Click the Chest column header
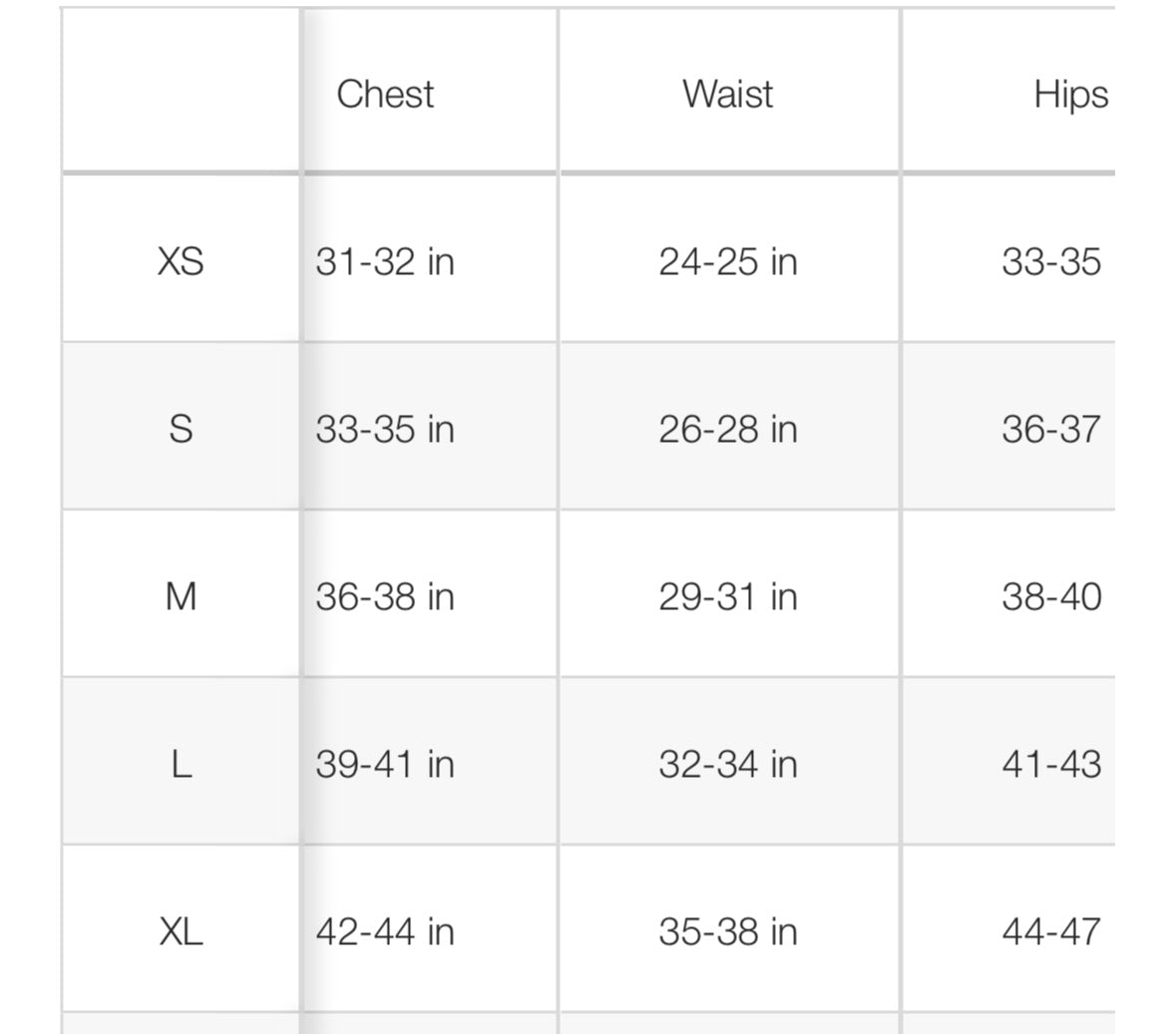Screen dimensions: 1176x1034 tap(385, 94)
